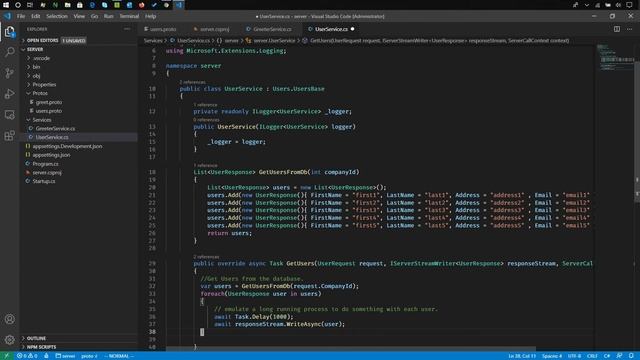
Task: Click the notifications bell in status bar
Action: [x=631, y=356]
